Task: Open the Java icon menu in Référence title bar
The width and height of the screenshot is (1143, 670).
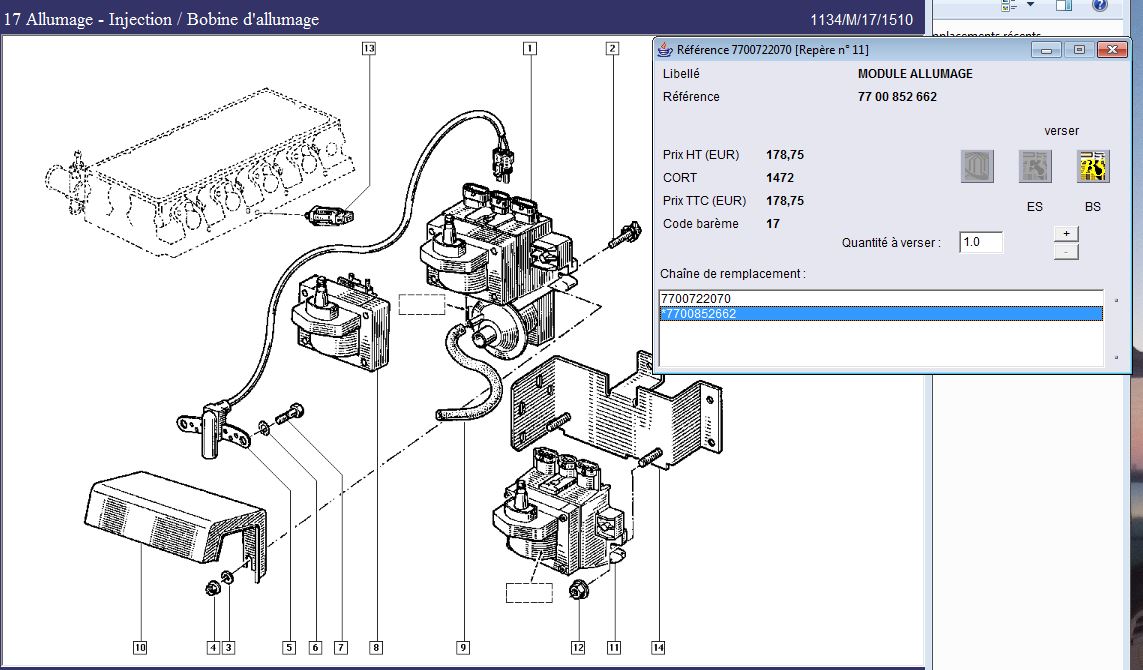Action: point(665,50)
